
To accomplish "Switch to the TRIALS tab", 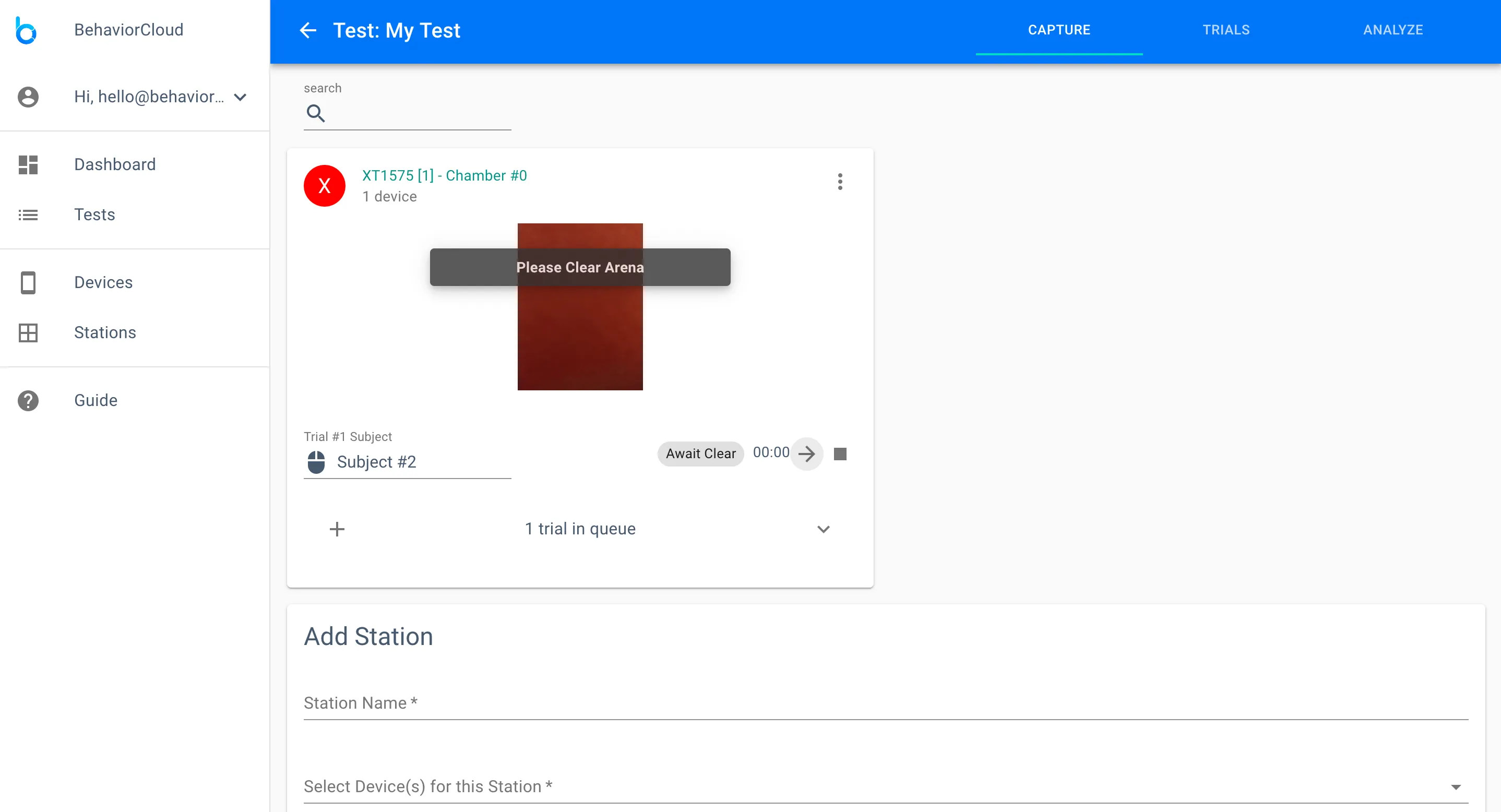I will coord(1226,30).
